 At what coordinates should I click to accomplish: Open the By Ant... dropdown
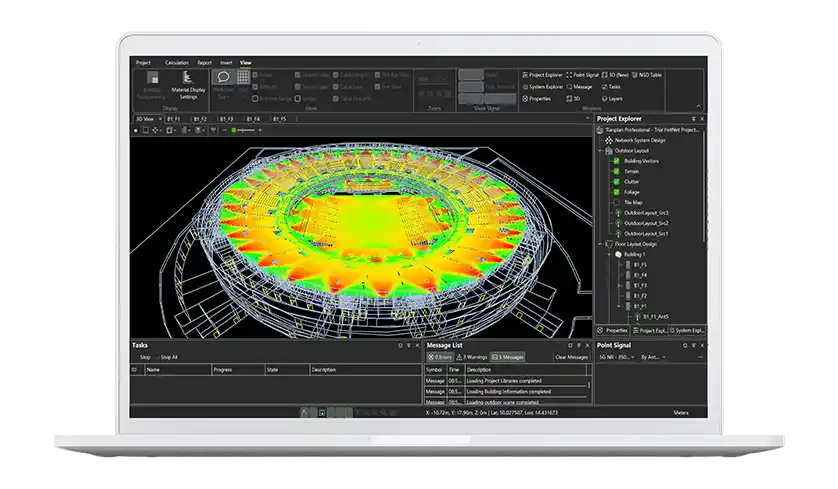pyautogui.click(x=653, y=357)
